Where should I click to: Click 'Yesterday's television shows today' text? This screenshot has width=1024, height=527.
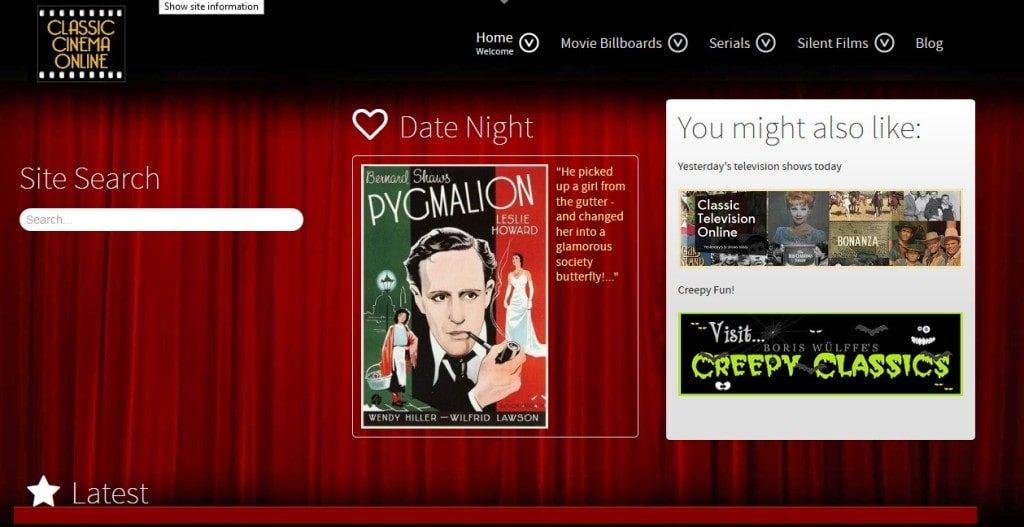point(760,167)
